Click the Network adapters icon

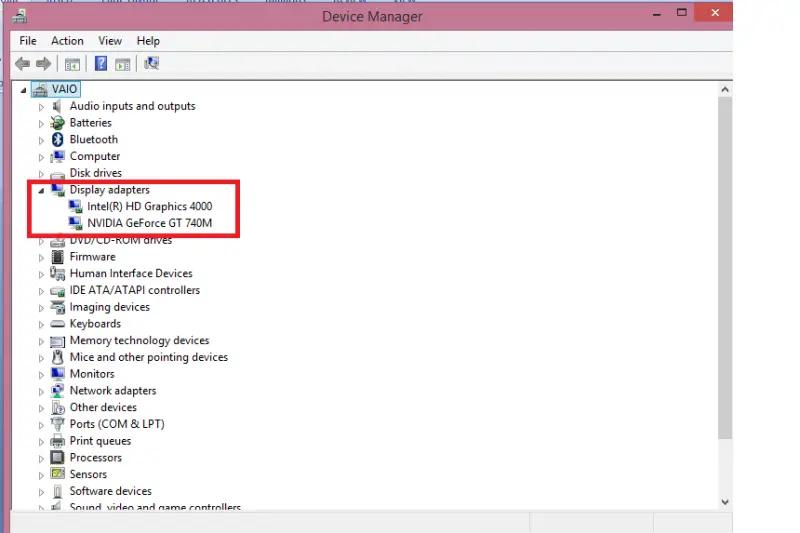[x=58, y=391]
